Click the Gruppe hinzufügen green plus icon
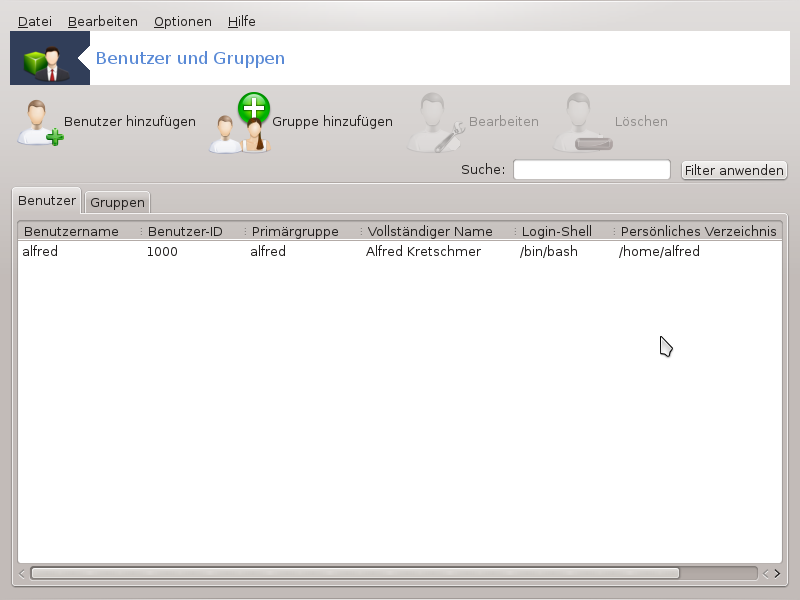 tap(254, 108)
